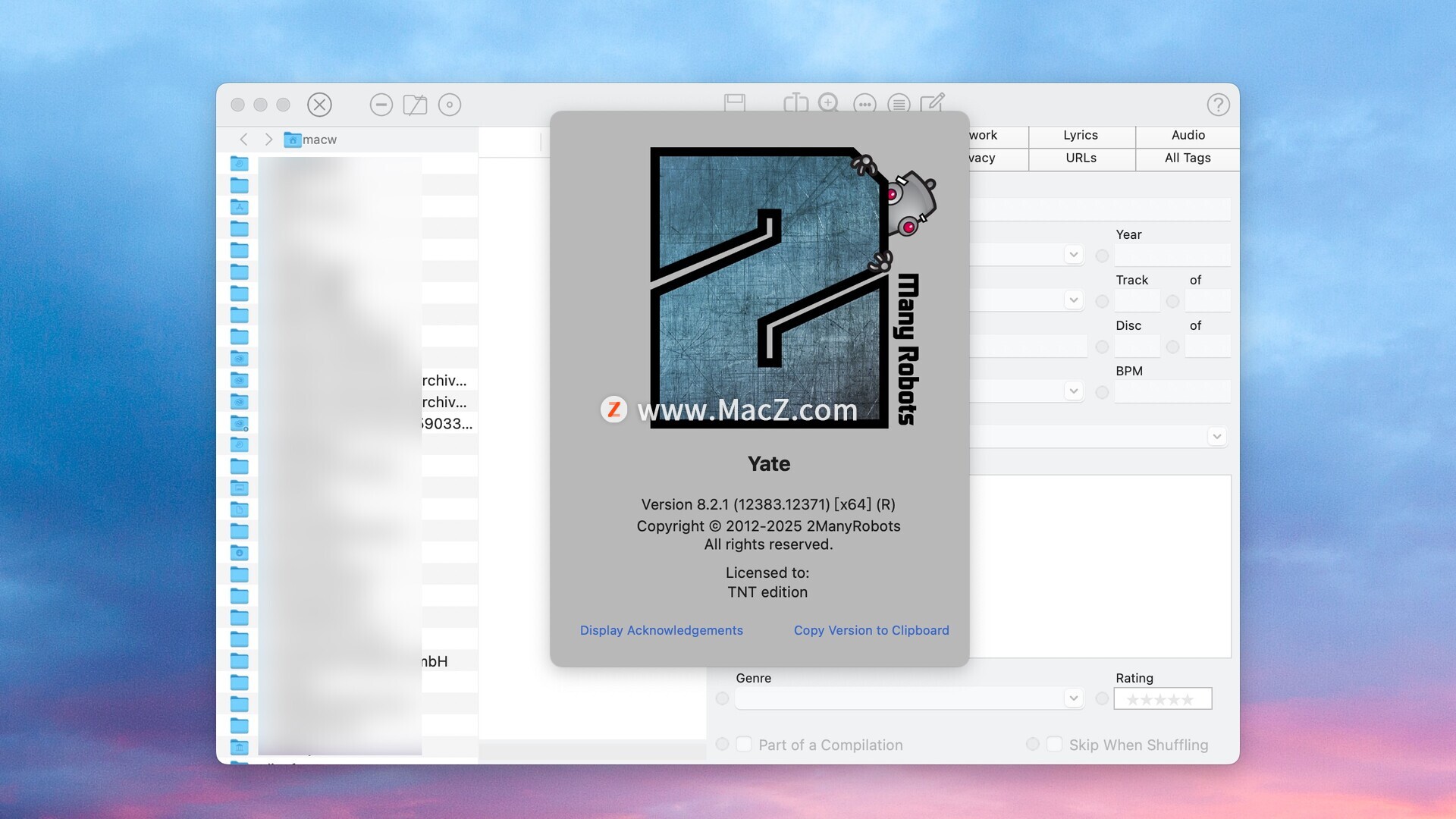Click the BPM input field
Screen dimensions: 1456x819
1172,392
